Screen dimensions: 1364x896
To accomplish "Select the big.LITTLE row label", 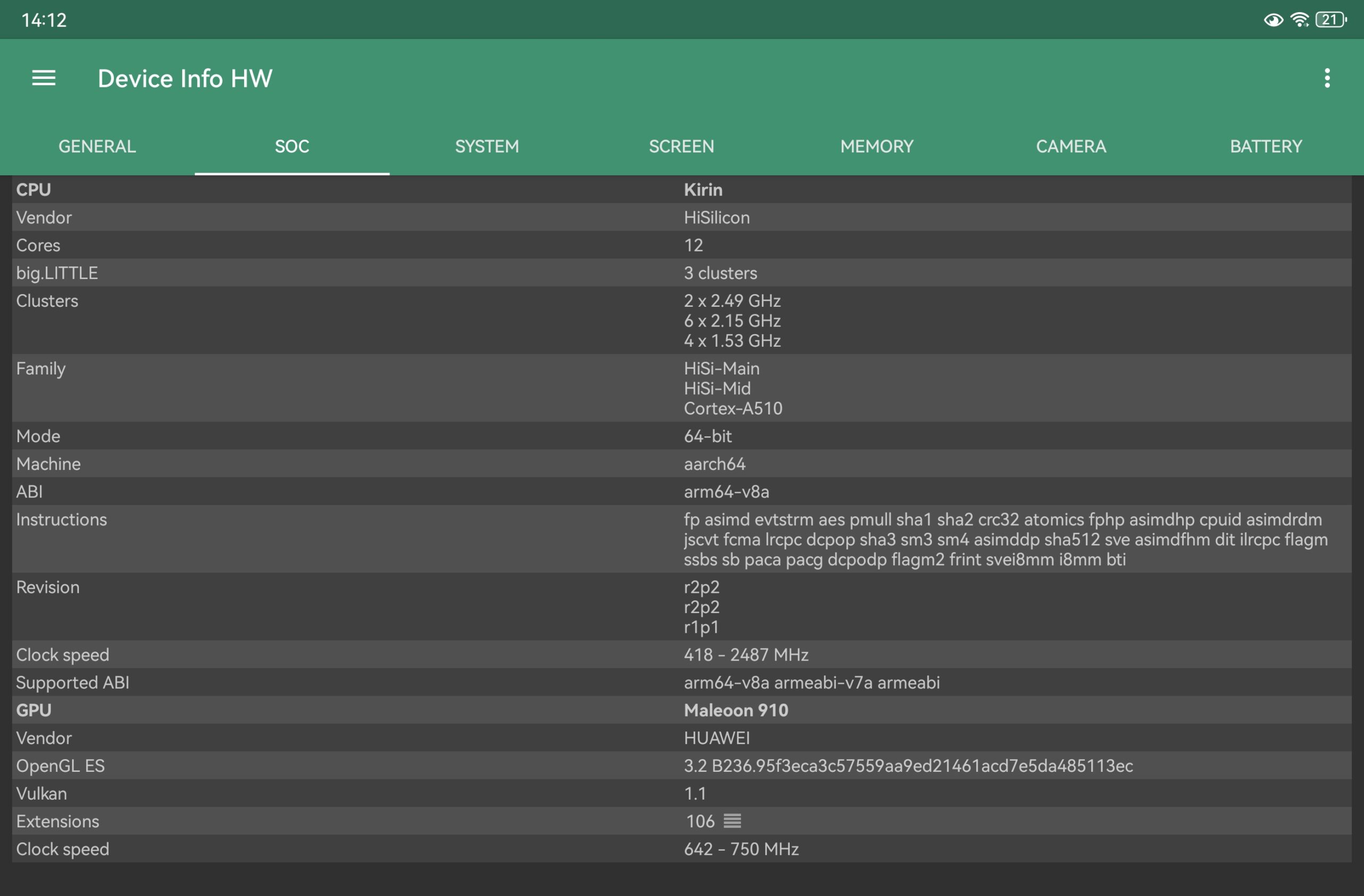I will pos(56,273).
